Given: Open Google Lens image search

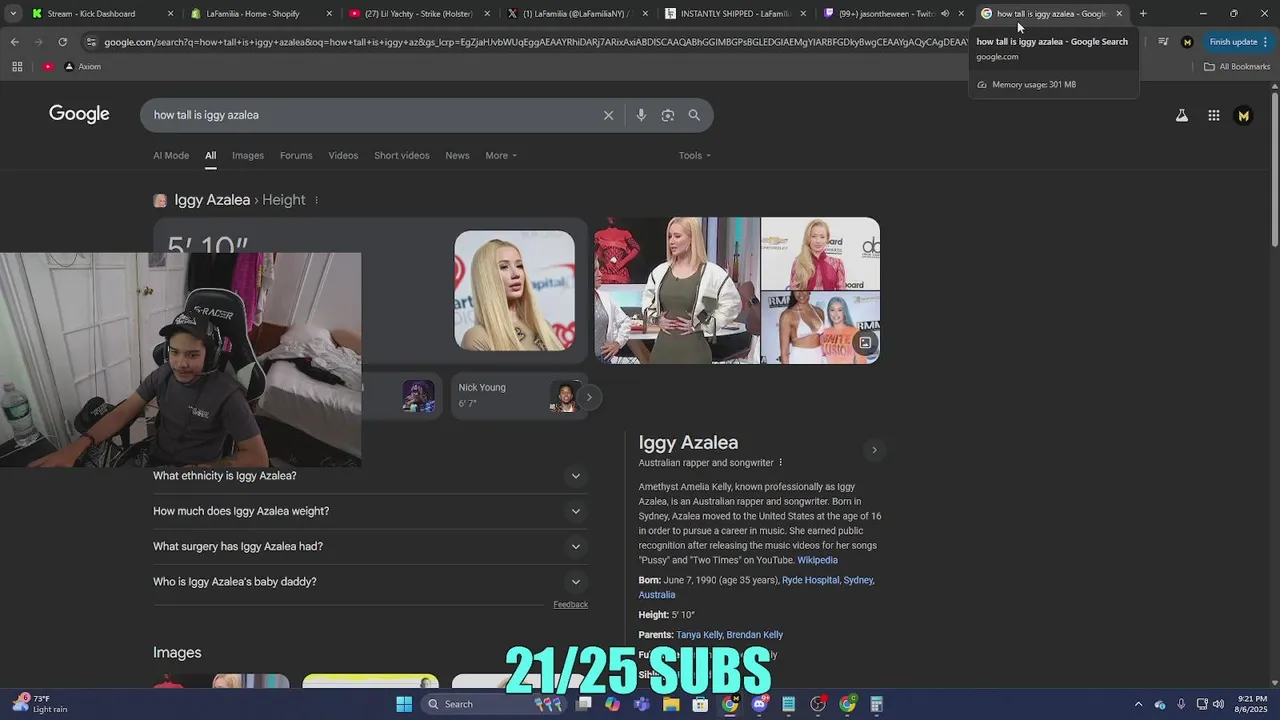Looking at the screenshot, I should 668,115.
